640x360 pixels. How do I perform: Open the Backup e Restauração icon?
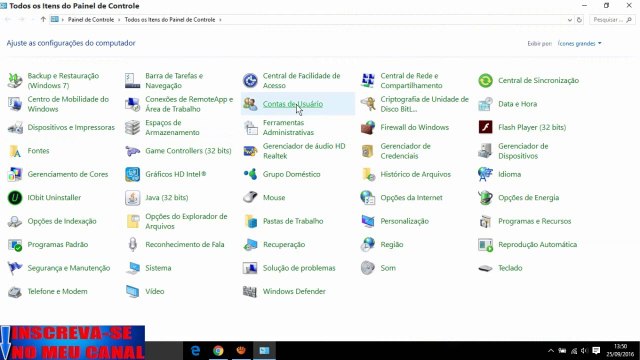coord(15,80)
